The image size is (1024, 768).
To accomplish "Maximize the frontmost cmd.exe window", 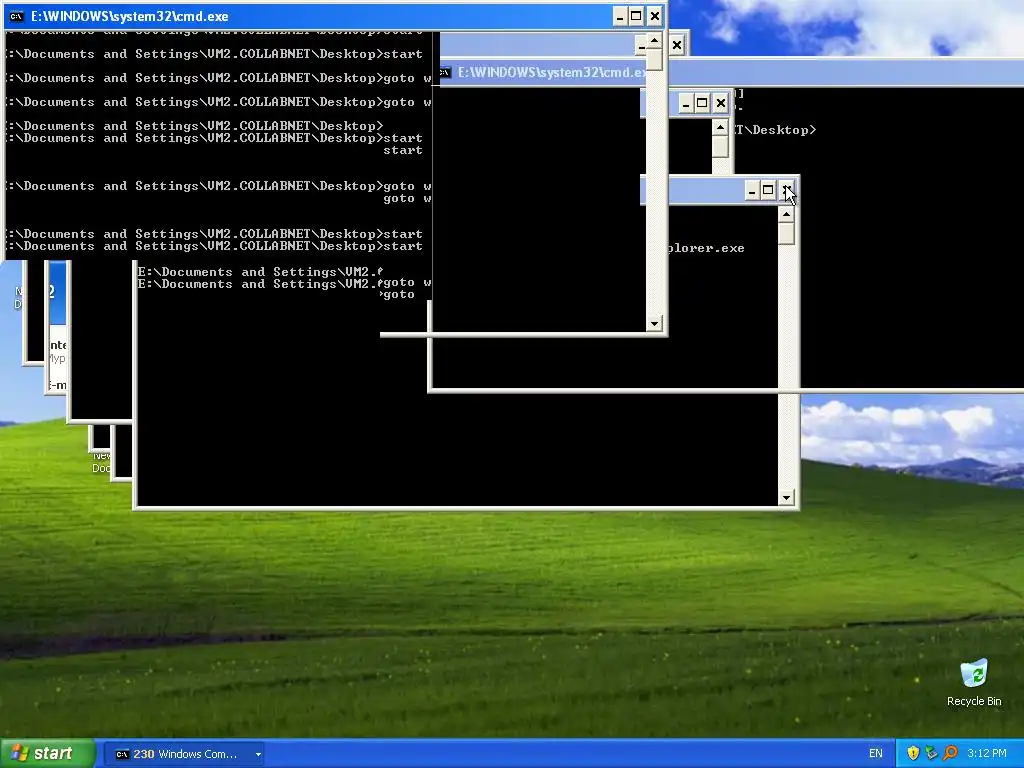I will pos(636,16).
